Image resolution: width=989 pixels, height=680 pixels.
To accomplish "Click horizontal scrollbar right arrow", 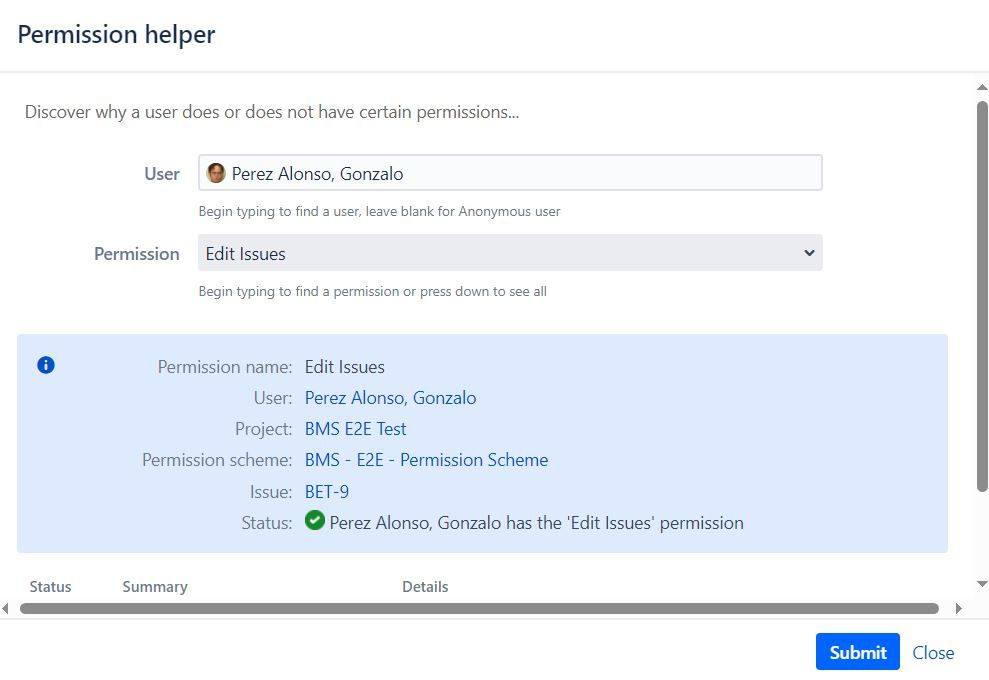I will 959,609.
